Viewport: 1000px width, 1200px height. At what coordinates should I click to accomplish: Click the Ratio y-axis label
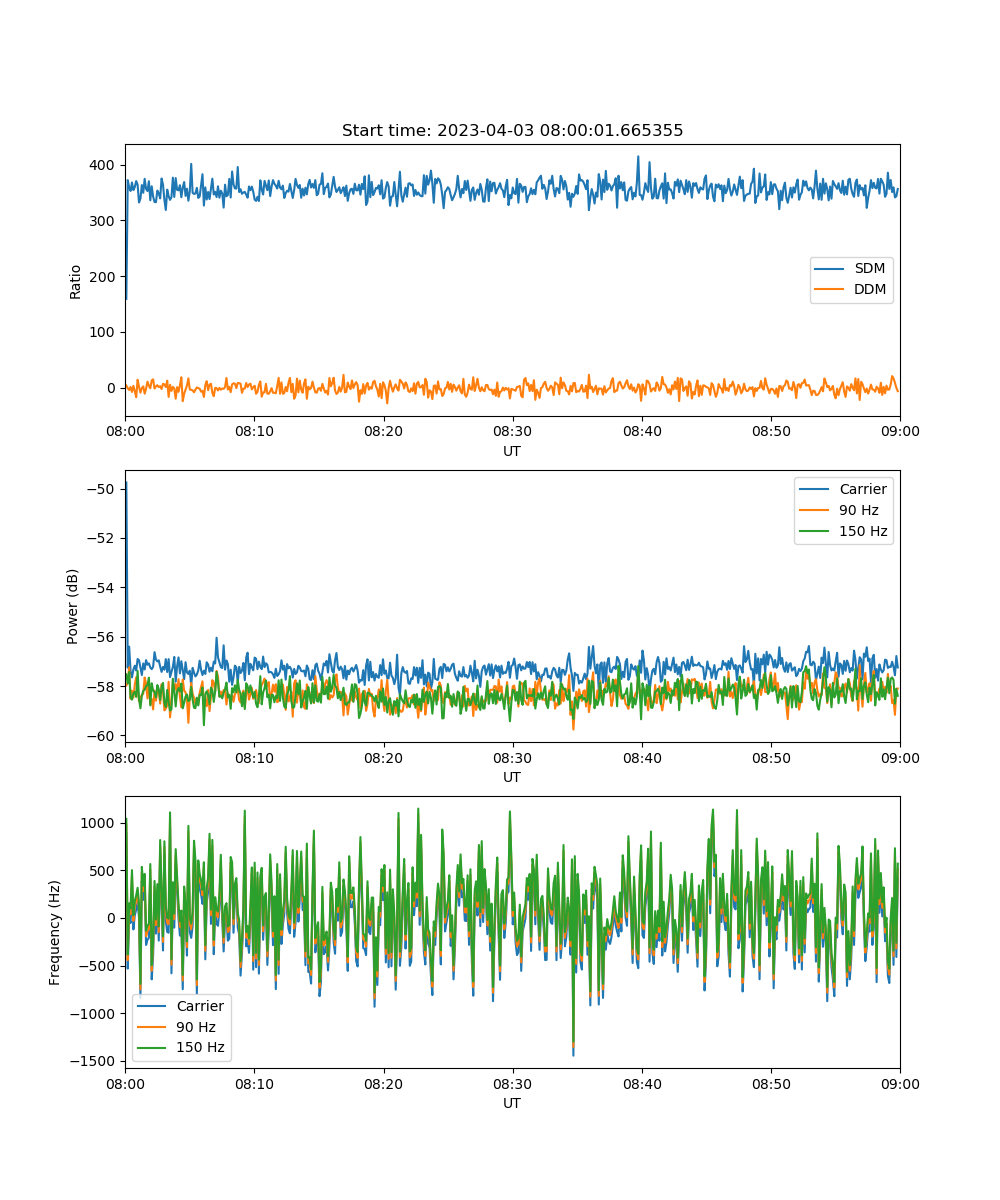click(75, 280)
